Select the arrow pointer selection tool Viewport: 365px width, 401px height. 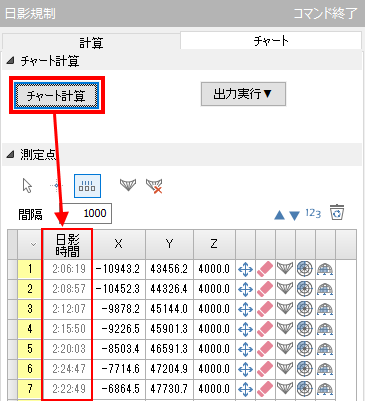pyautogui.click(x=27, y=185)
